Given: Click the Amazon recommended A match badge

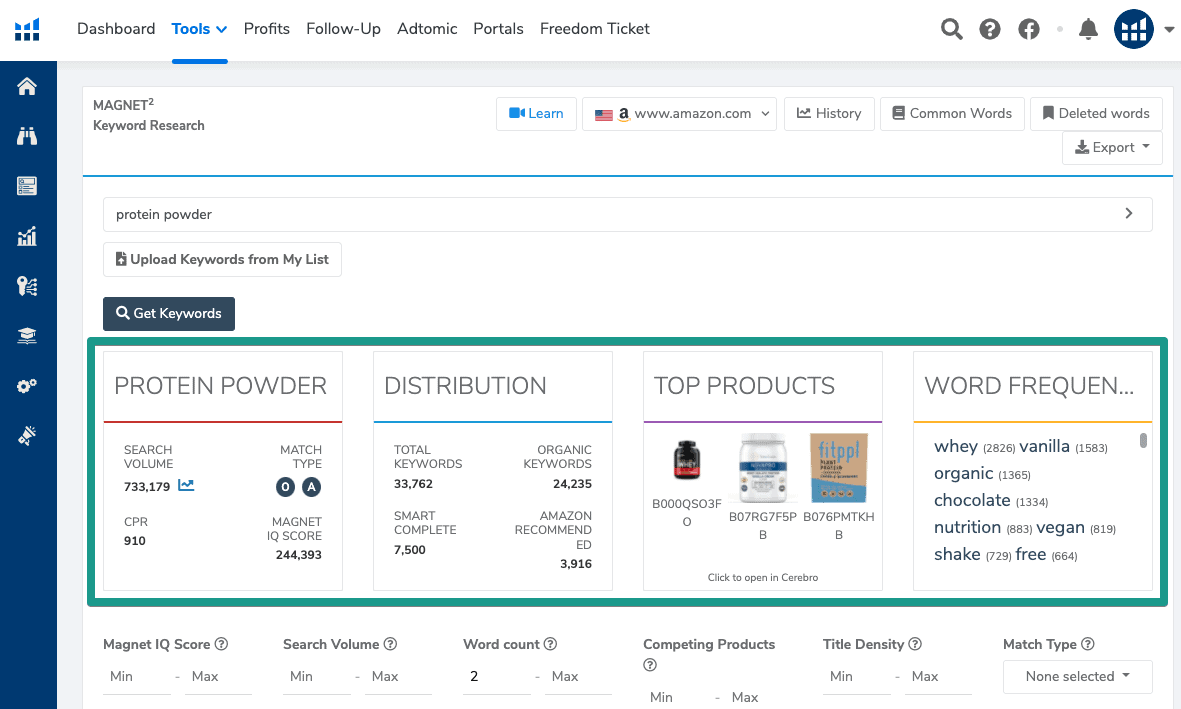Looking at the screenshot, I should pyautogui.click(x=312, y=487).
